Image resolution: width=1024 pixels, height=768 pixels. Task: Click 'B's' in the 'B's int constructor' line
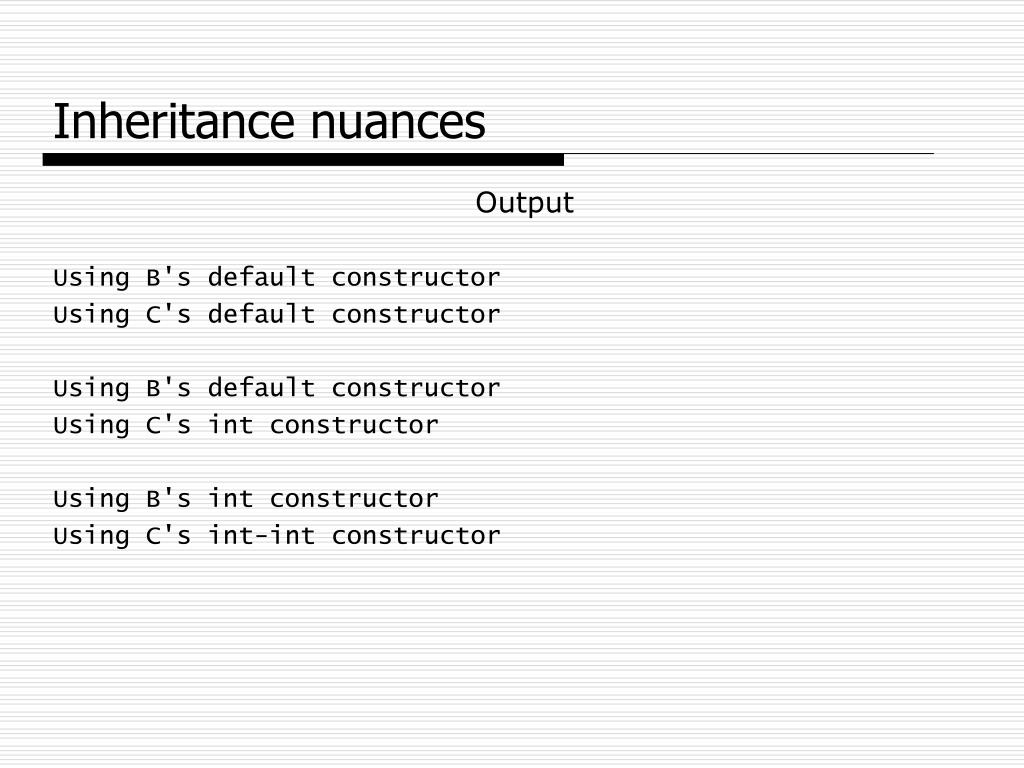click(x=168, y=499)
